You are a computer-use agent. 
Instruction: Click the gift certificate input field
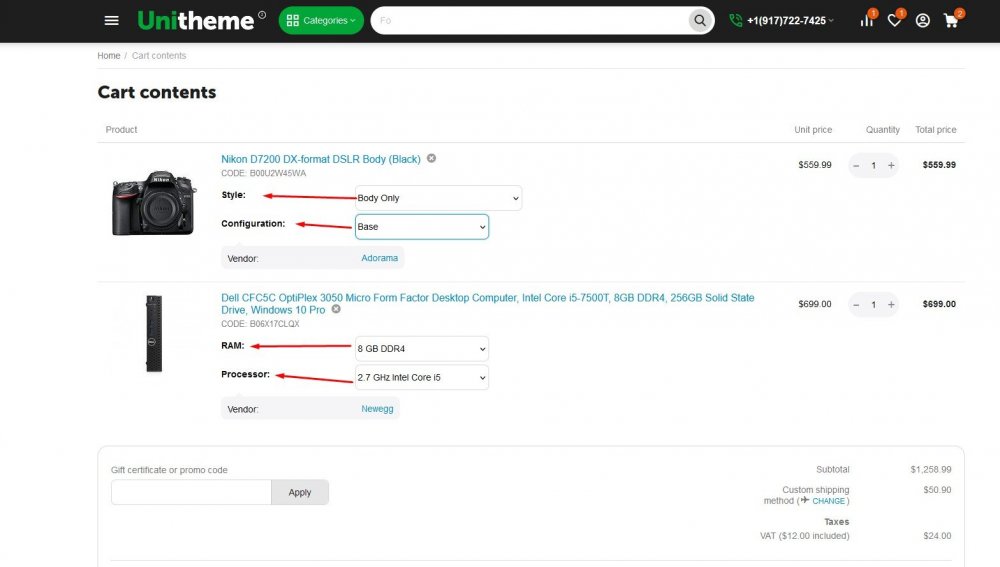pos(191,492)
